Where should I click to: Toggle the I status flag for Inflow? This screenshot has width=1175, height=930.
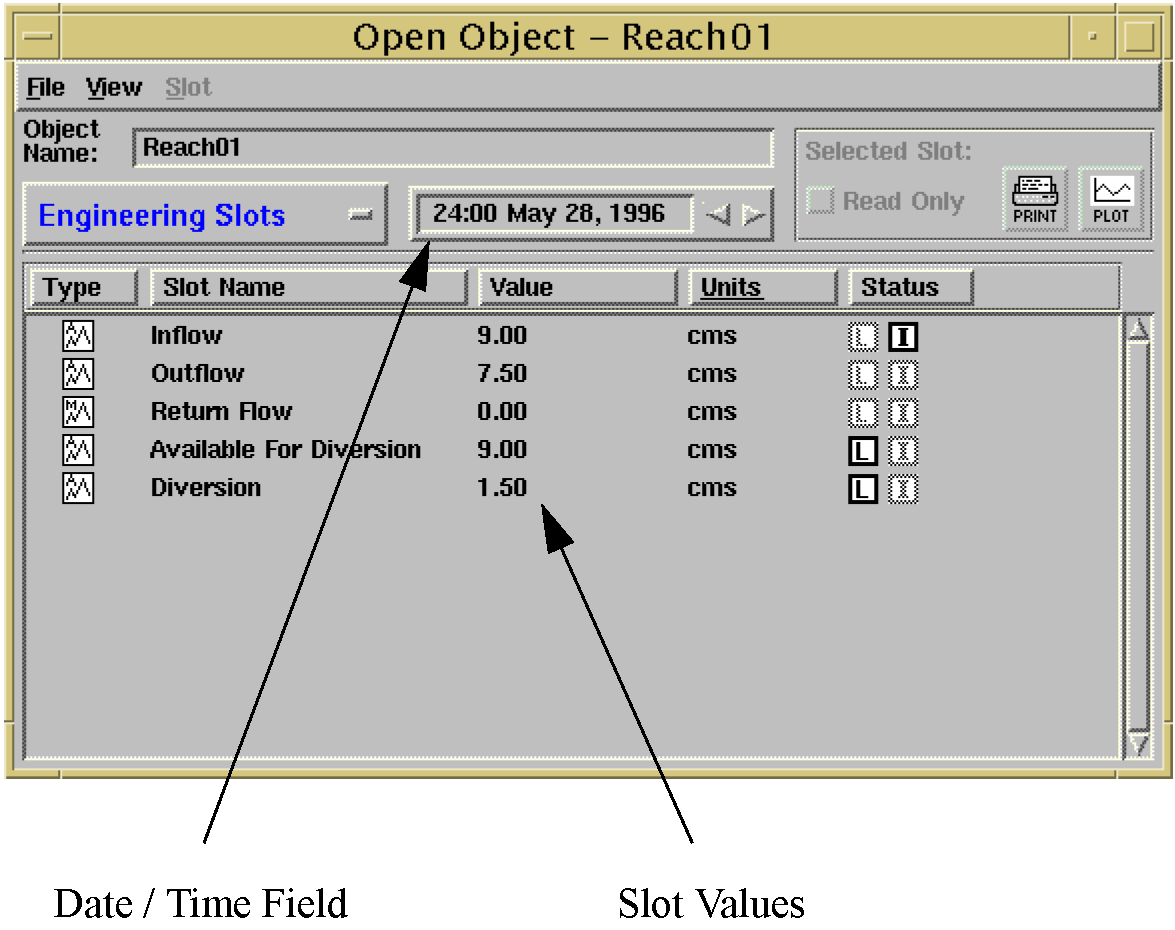(x=902, y=337)
